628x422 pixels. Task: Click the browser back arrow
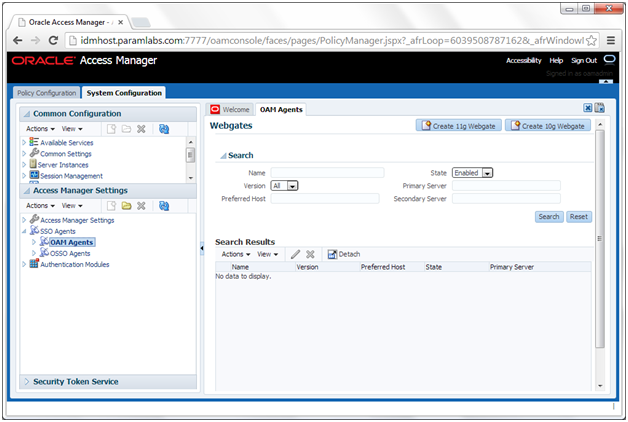coord(18,40)
